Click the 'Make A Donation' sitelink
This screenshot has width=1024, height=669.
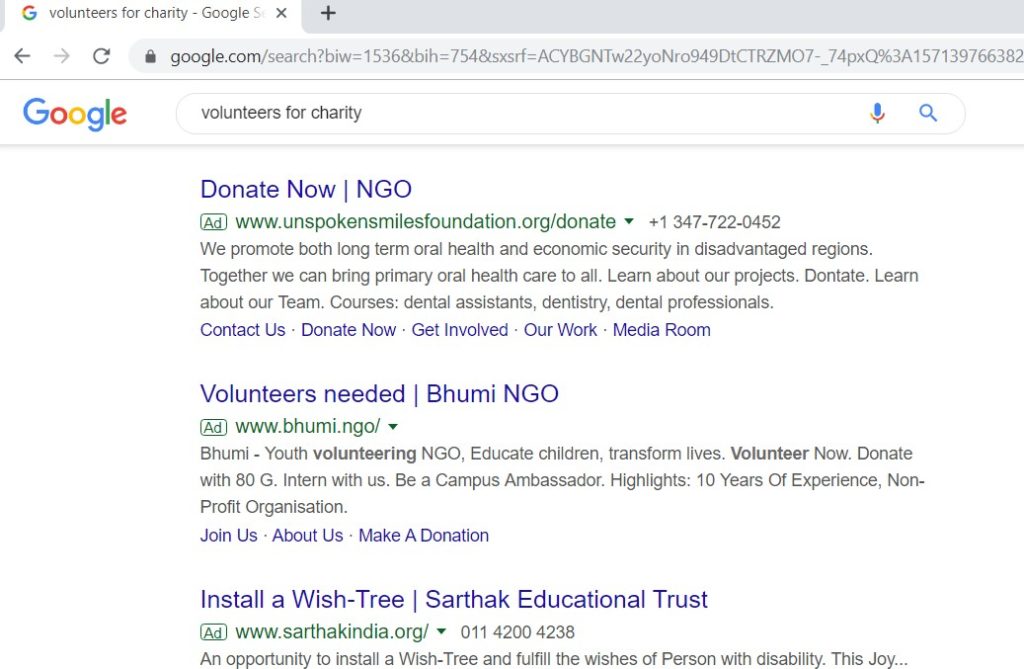424,535
